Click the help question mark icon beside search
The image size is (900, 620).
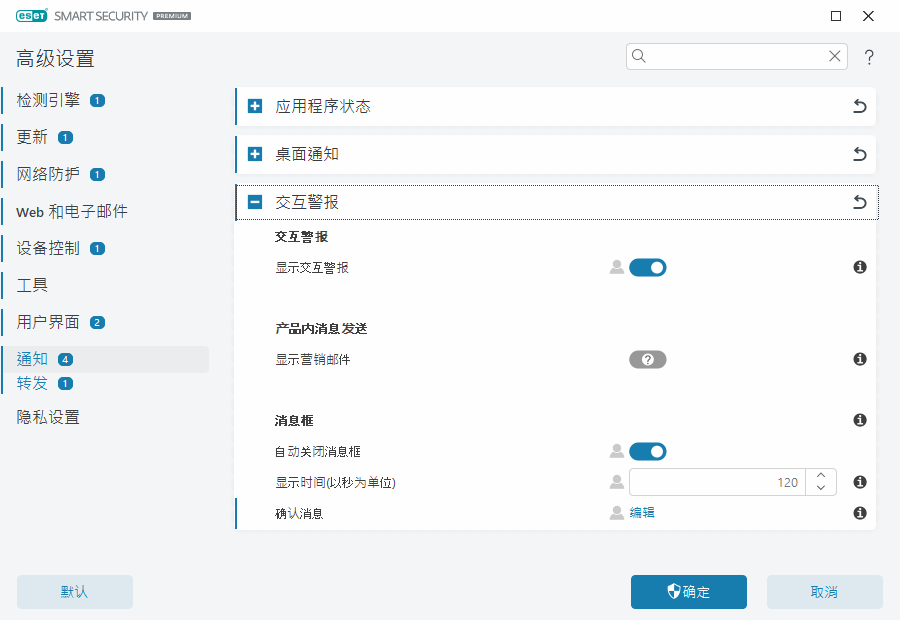pyautogui.click(x=869, y=57)
